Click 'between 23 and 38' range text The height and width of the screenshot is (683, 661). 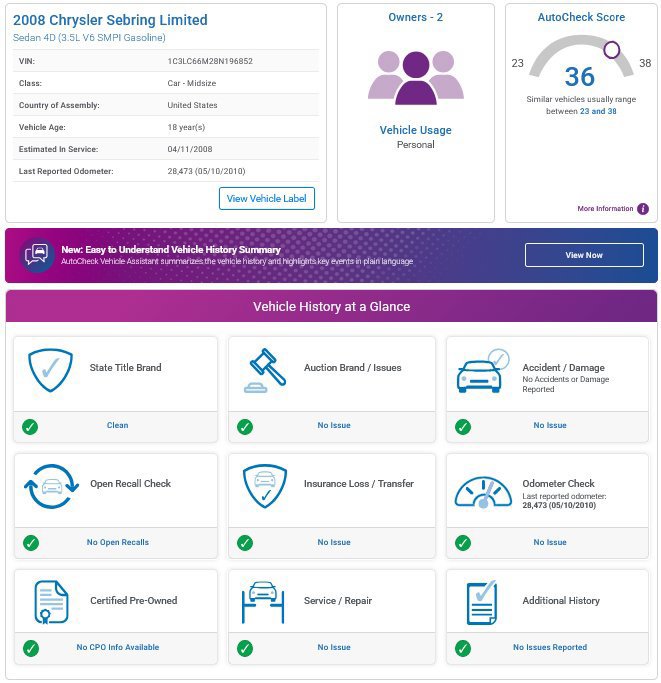[581, 112]
